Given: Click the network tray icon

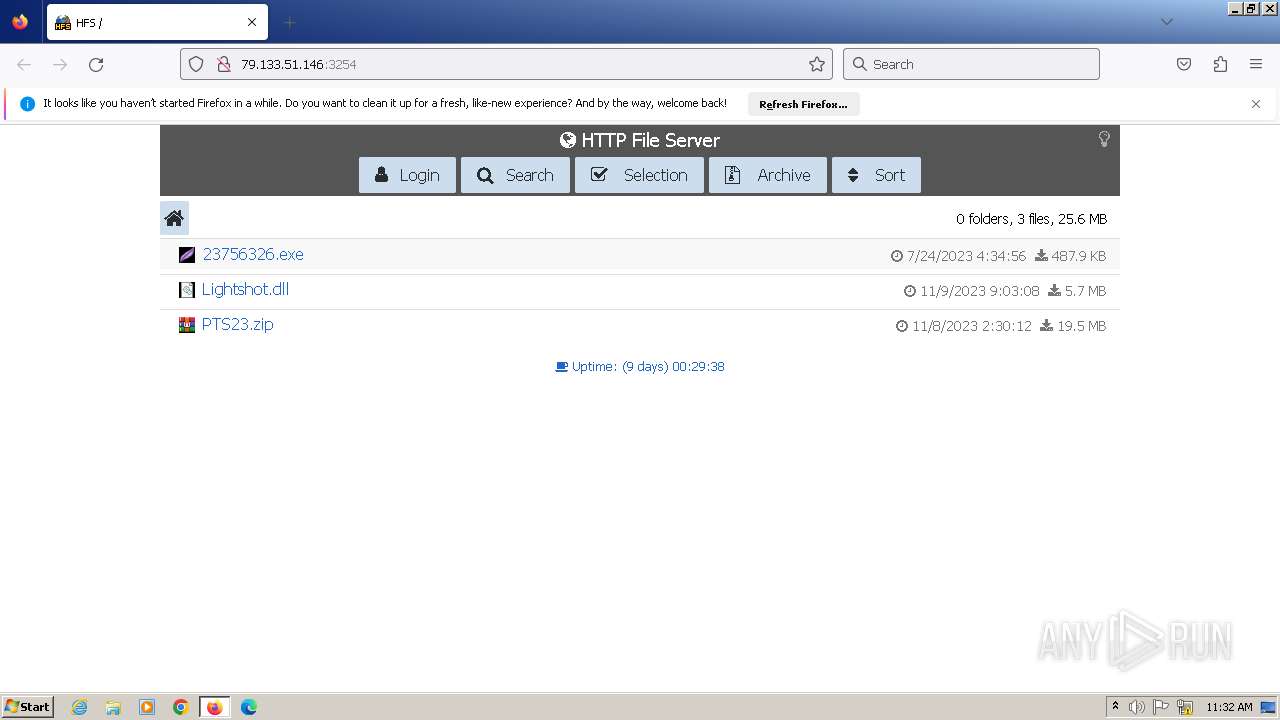Looking at the screenshot, I should [1185, 707].
